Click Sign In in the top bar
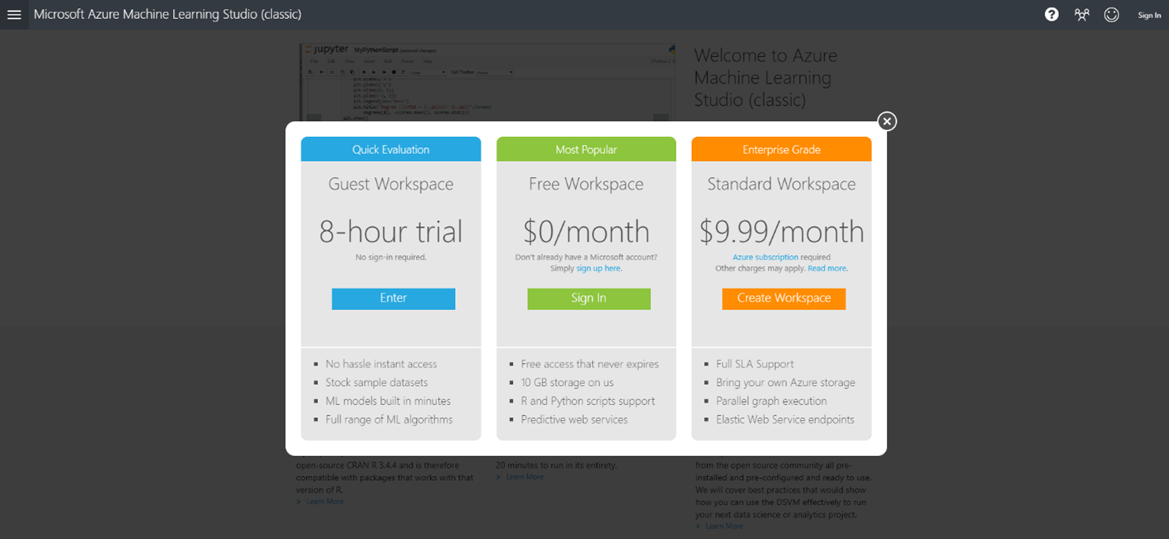The height and width of the screenshot is (539, 1169). (x=1149, y=16)
